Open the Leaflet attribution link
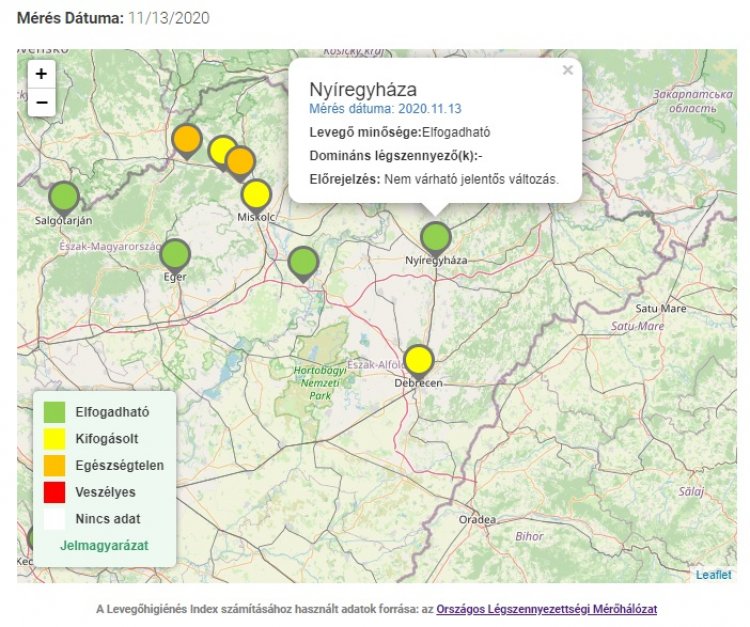 [x=714, y=575]
